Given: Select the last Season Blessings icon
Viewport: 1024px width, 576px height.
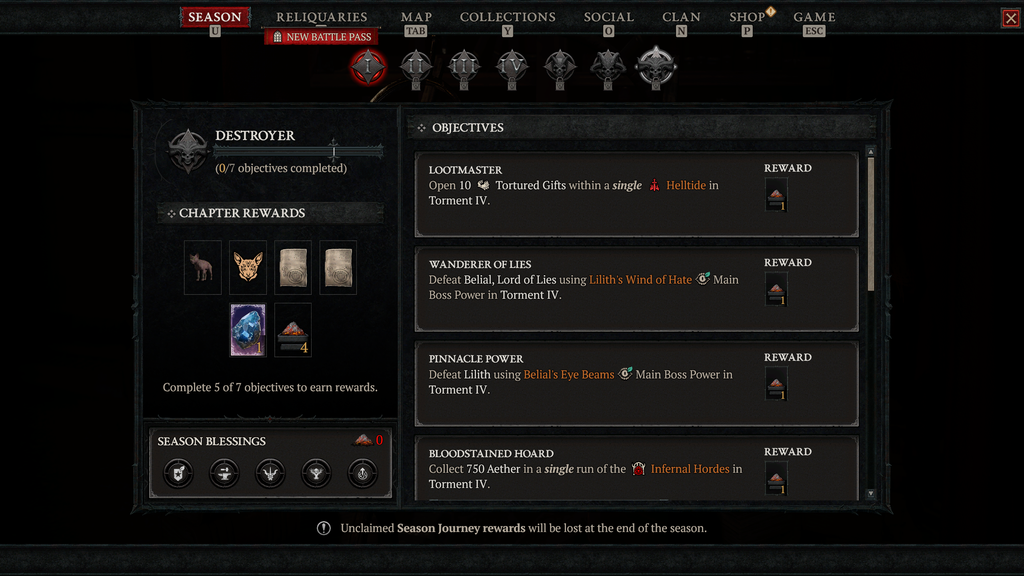Looking at the screenshot, I should (362, 473).
